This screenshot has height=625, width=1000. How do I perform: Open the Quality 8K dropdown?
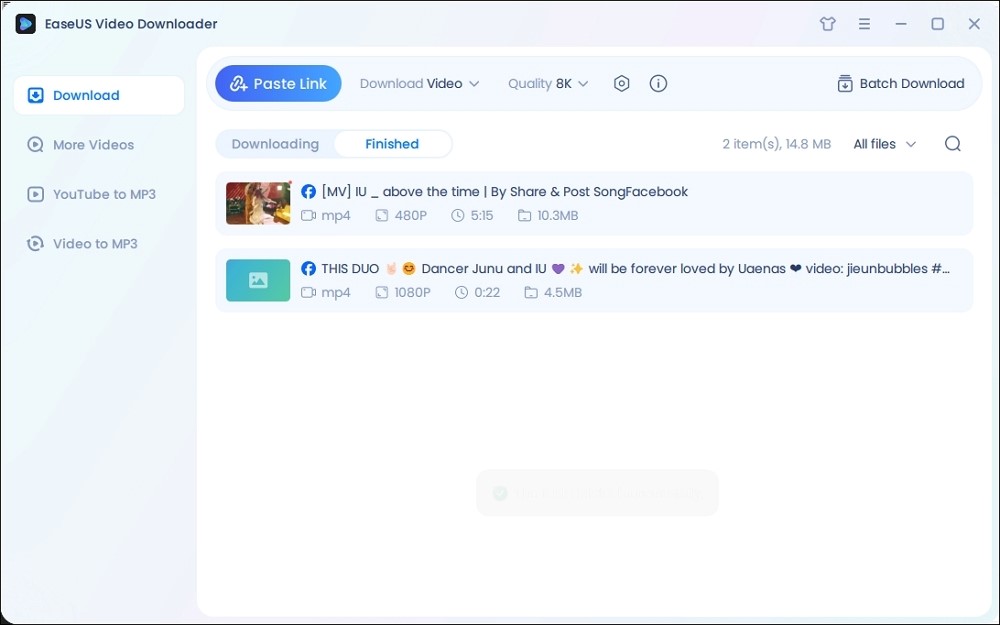pos(548,84)
